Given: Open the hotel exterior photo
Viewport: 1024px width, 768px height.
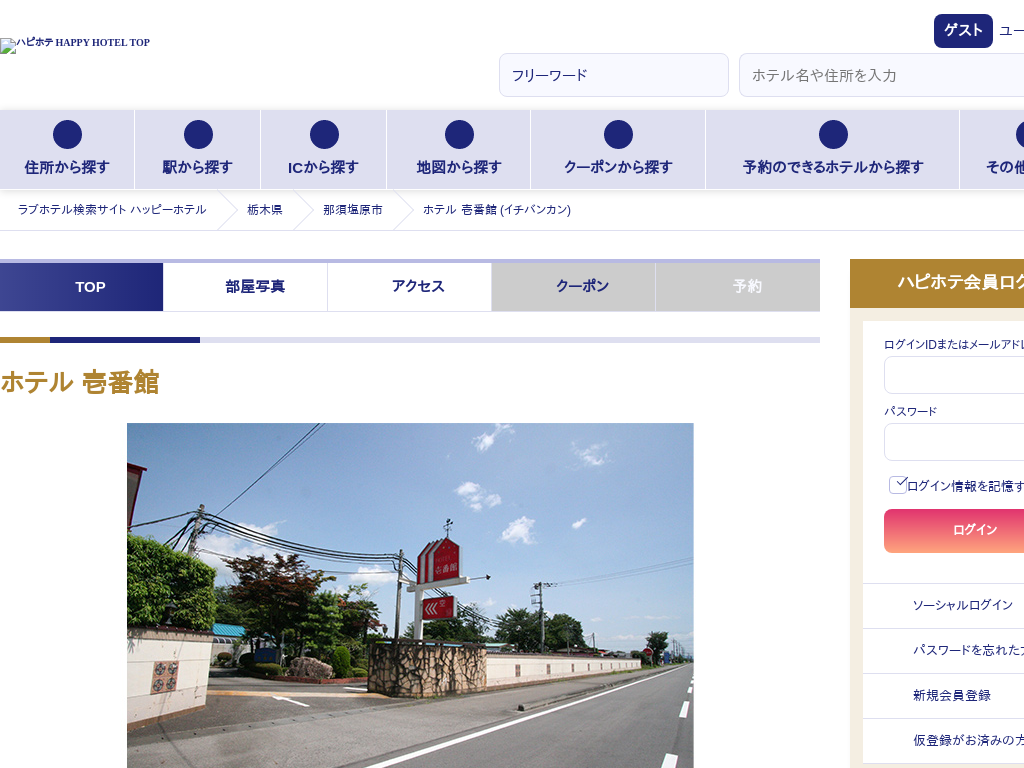Looking at the screenshot, I should coord(410,596).
